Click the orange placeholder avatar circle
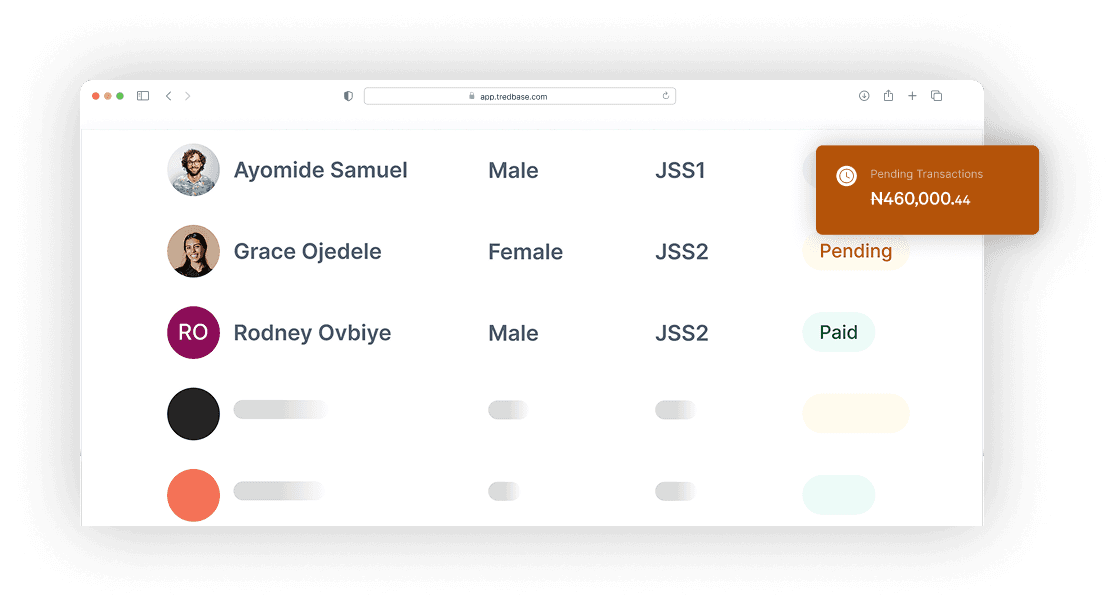The width and height of the screenshot is (1120, 606). click(x=193, y=495)
